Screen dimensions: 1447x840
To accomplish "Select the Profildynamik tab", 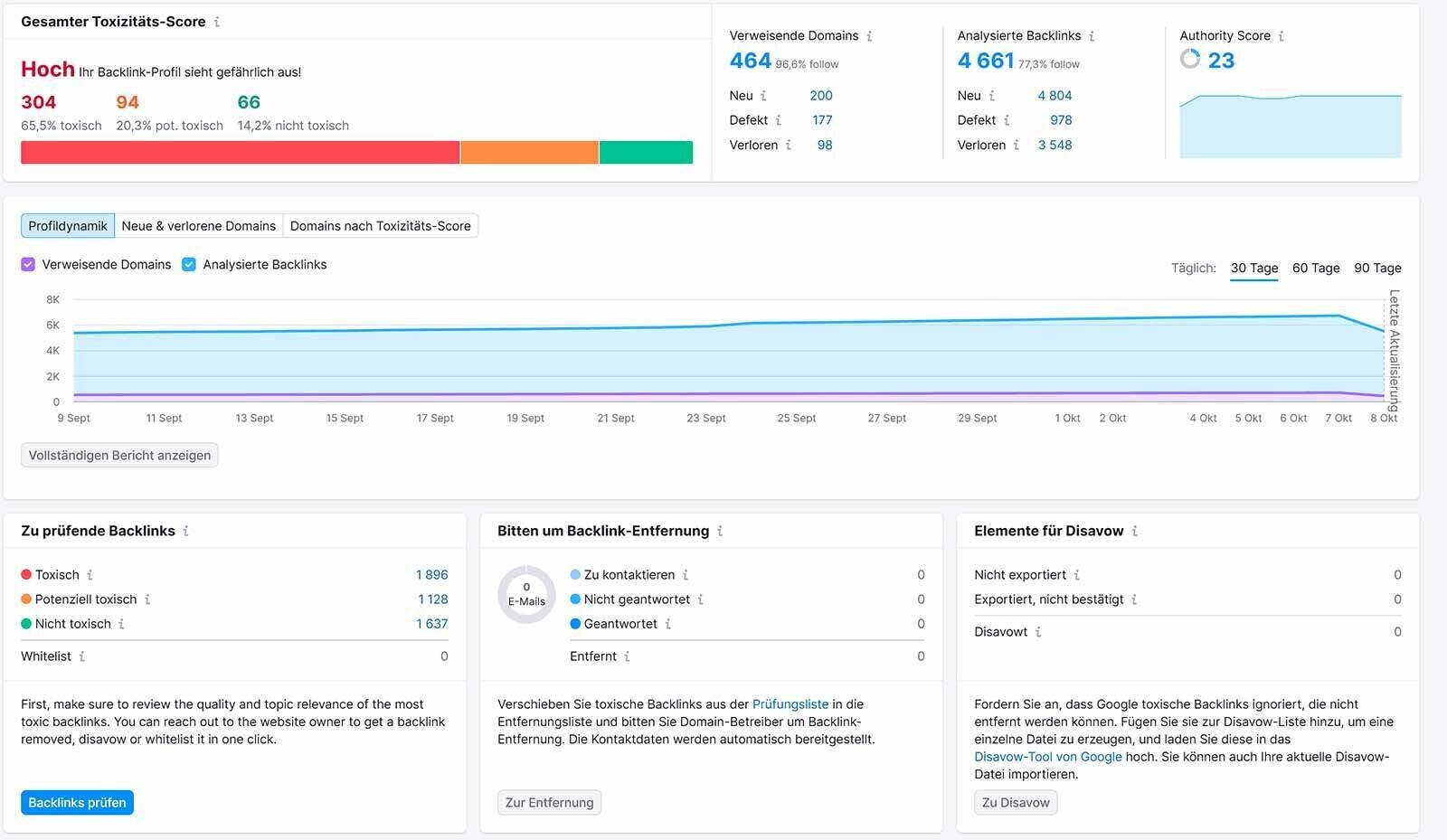I will [68, 226].
